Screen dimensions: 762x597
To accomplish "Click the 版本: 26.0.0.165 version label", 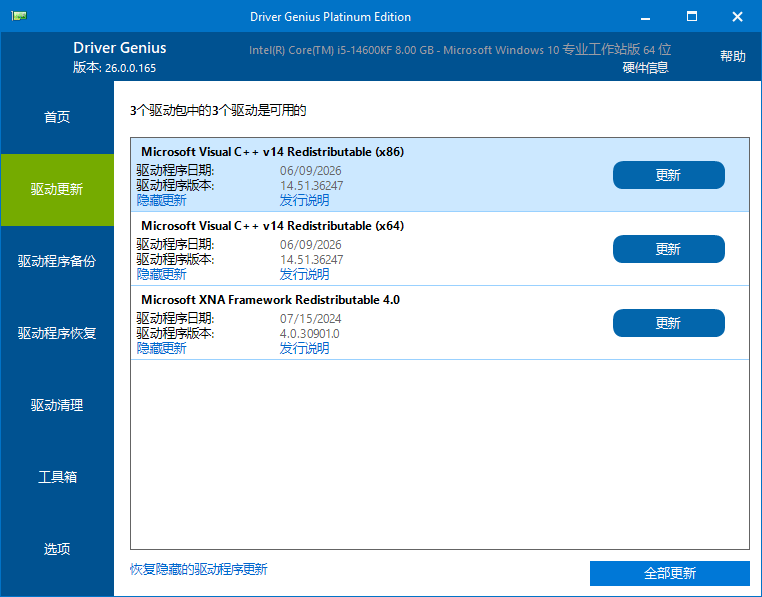I will tap(114, 68).
